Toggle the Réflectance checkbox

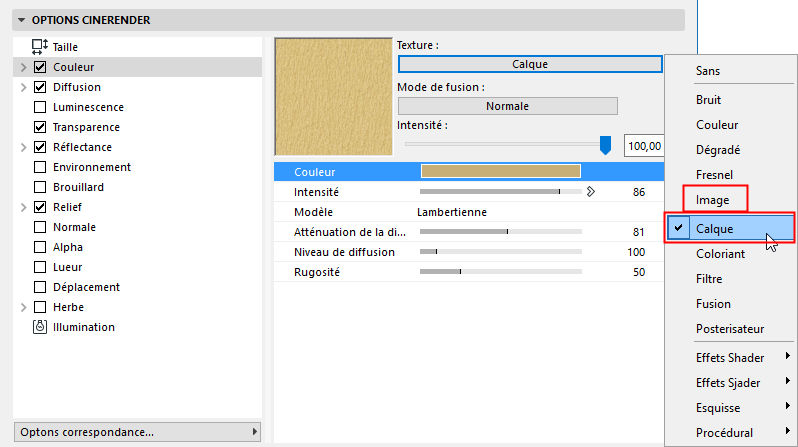[x=40, y=147]
